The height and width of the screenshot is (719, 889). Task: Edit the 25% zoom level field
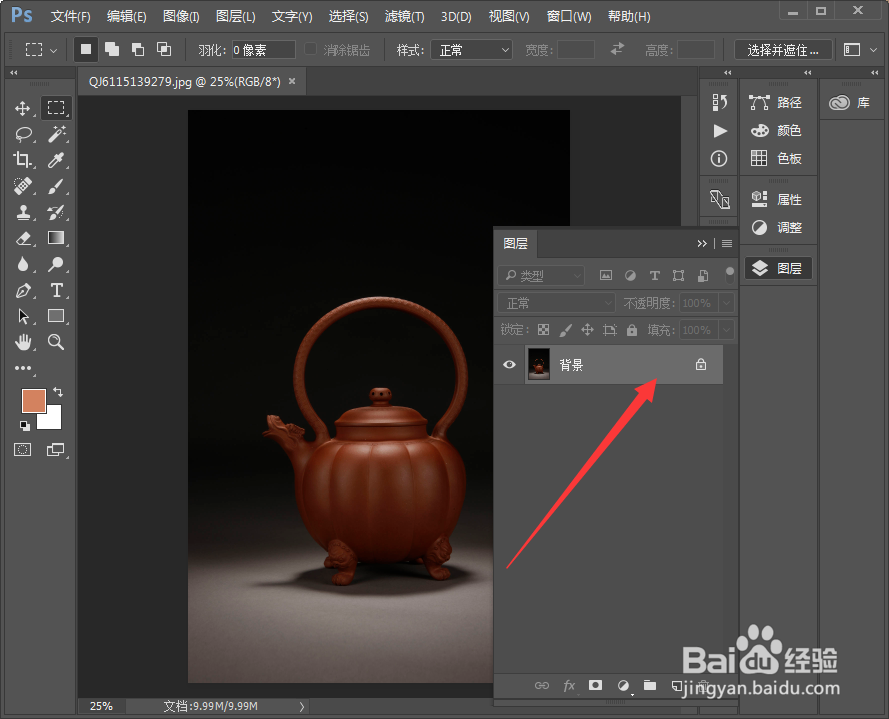coord(101,706)
